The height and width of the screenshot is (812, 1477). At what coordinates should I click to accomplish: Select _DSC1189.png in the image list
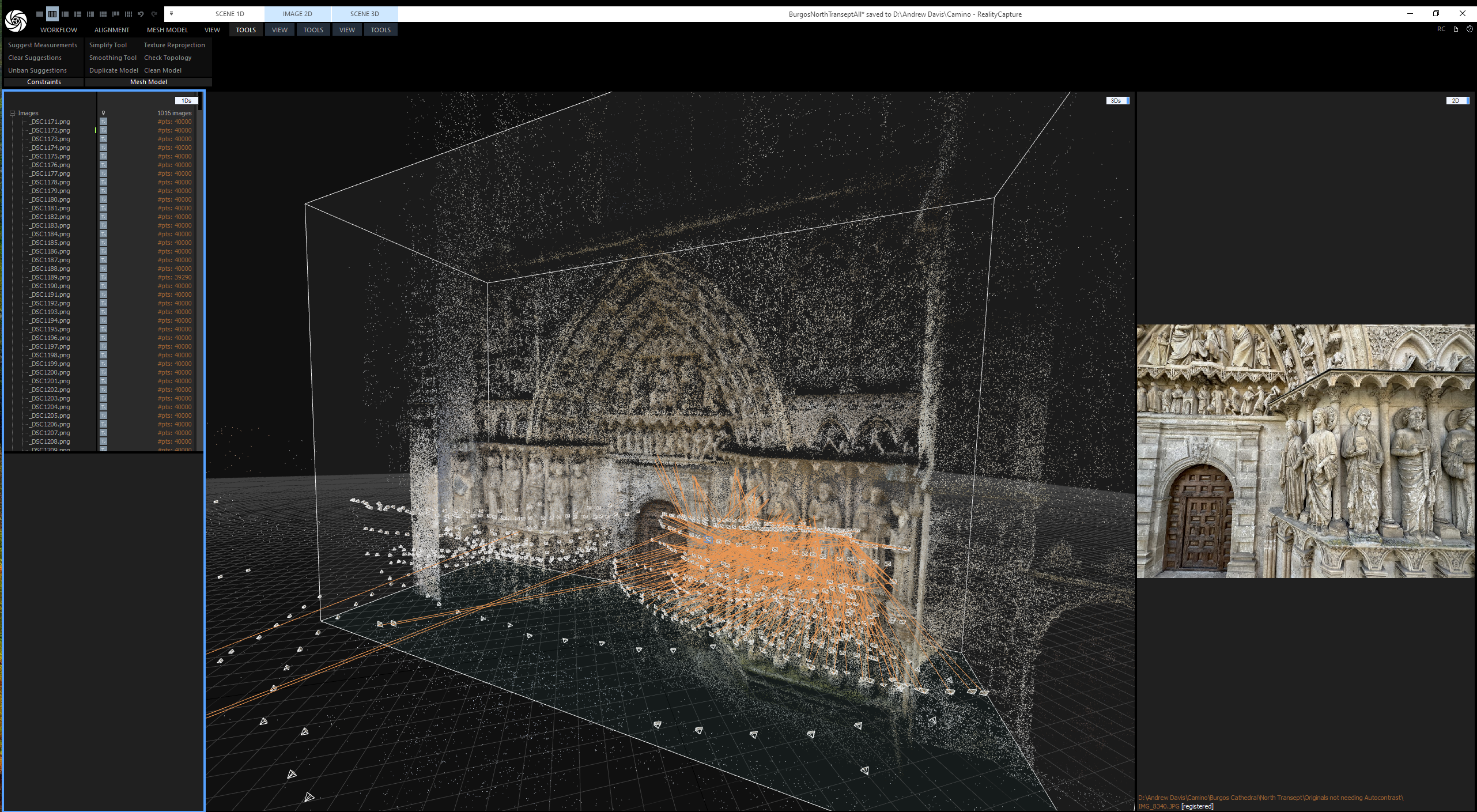click(50, 278)
